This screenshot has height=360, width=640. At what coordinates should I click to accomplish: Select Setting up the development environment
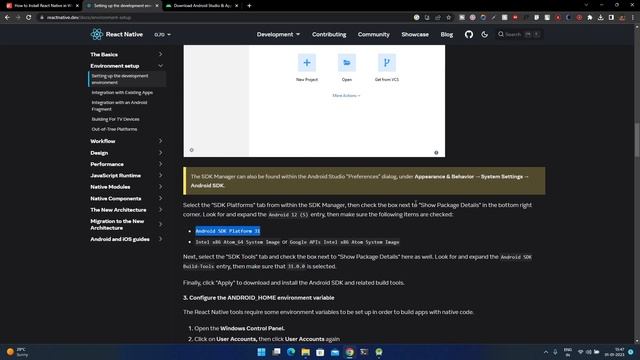pos(127,79)
